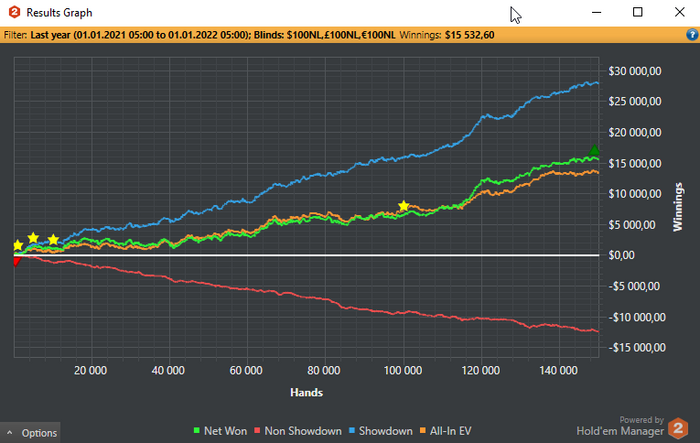Click the blue help question mark icon
Image resolution: width=700 pixels, height=443 pixels.
(x=692, y=35)
